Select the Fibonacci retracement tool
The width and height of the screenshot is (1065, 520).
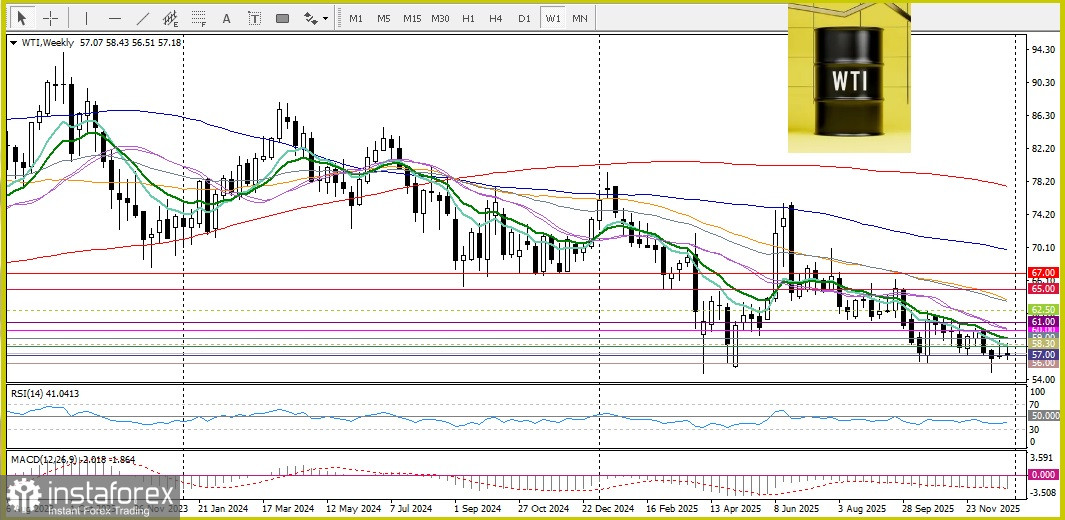coord(199,18)
